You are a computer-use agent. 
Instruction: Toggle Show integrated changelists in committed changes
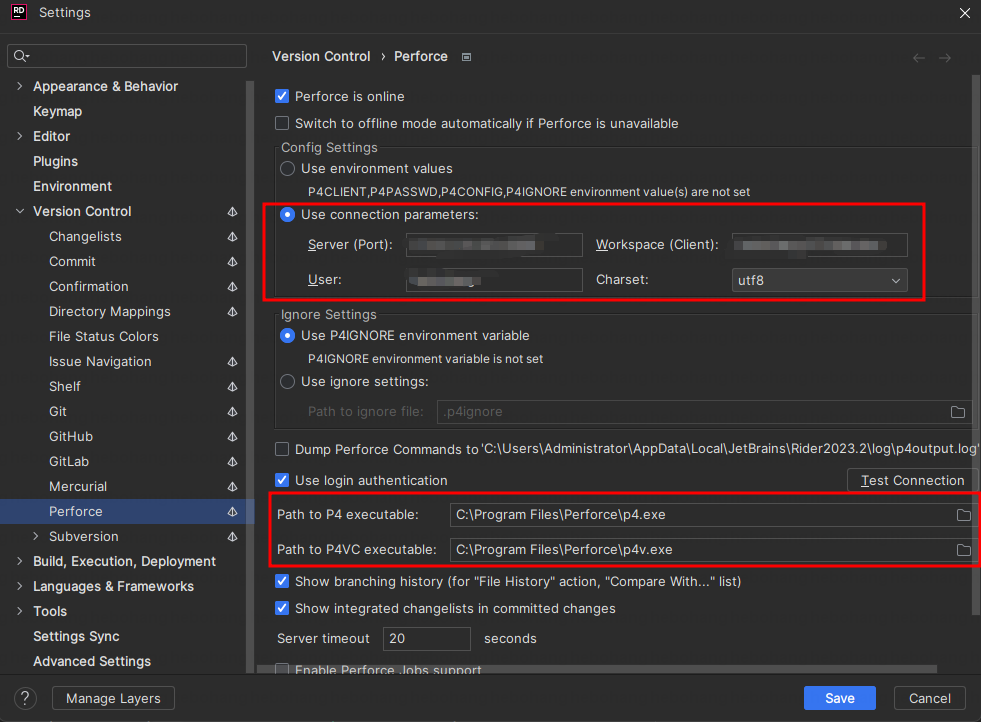[282, 608]
